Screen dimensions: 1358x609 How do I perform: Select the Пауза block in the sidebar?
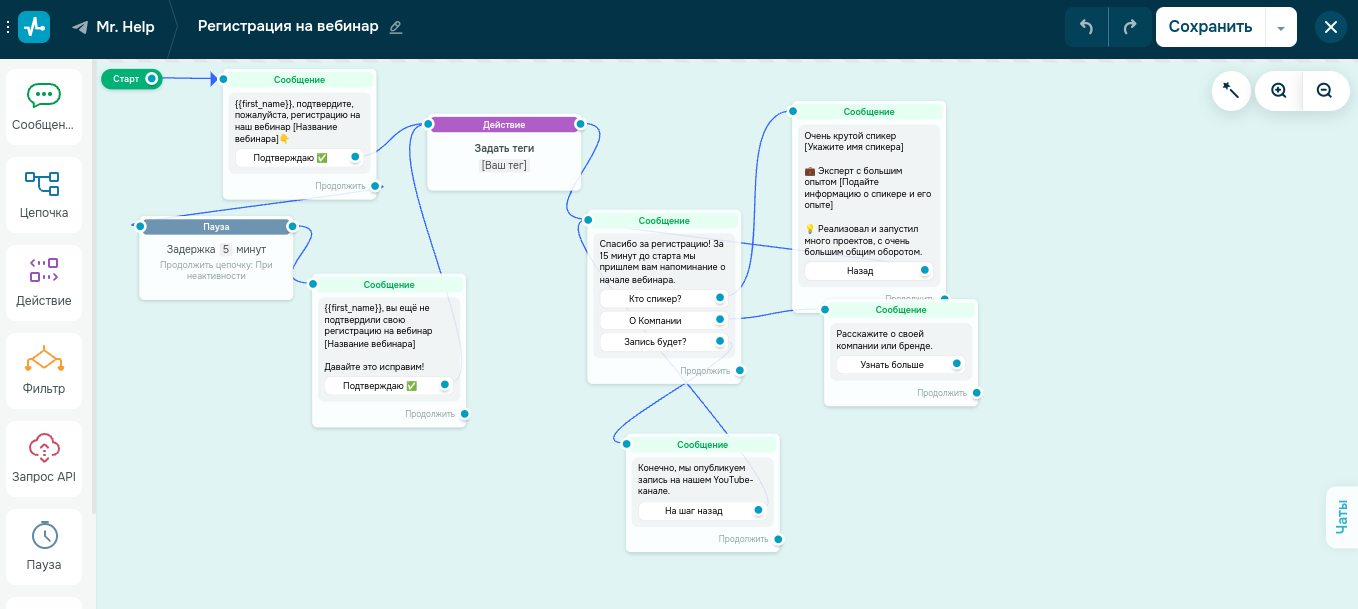click(x=43, y=545)
